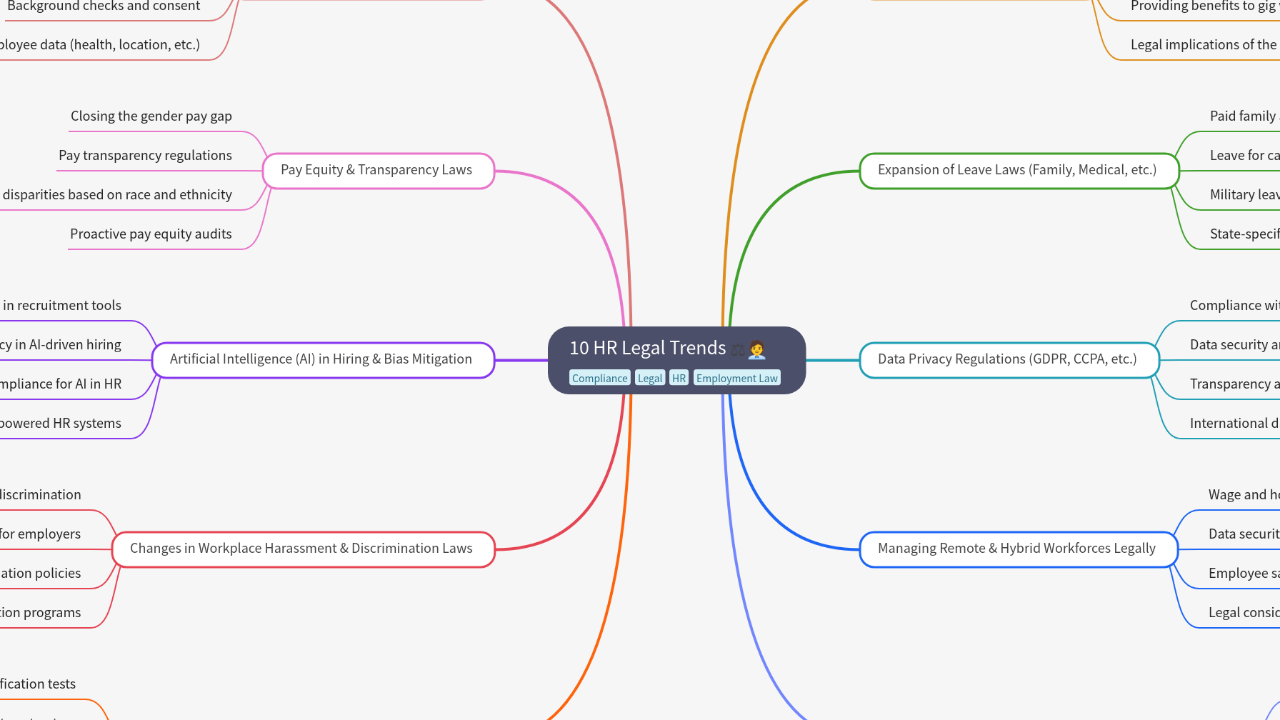Click the Compliance tag
Viewport: 1280px width, 720px height.
[x=600, y=378]
